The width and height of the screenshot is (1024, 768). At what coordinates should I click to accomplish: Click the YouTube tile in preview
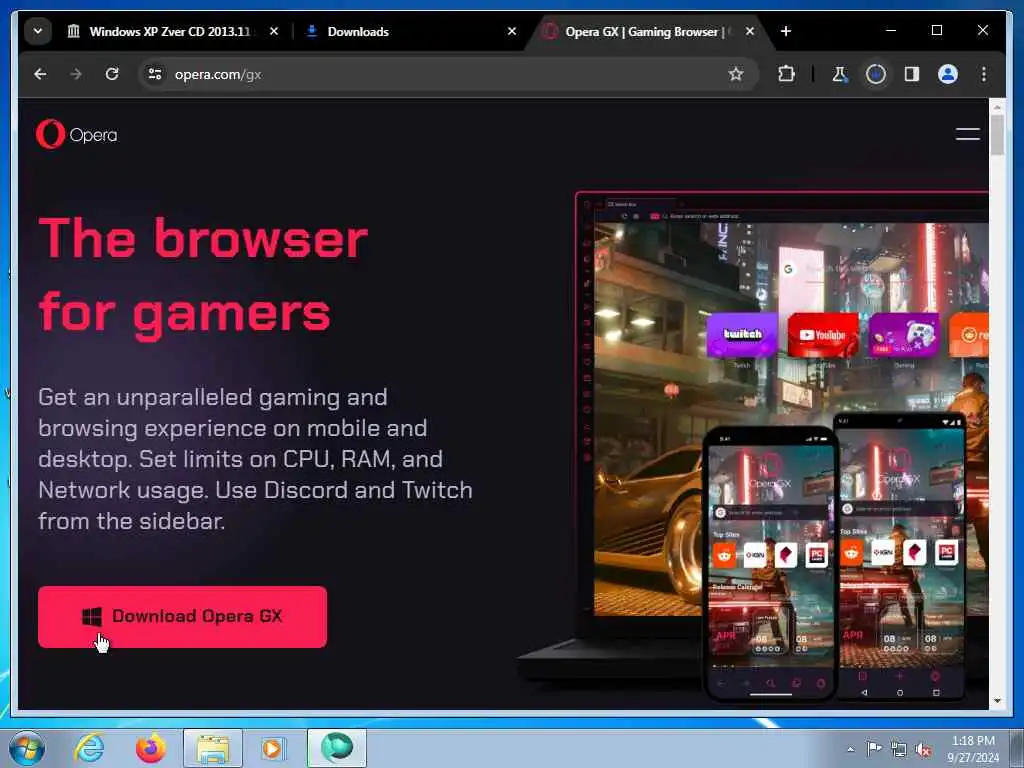tap(823, 335)
